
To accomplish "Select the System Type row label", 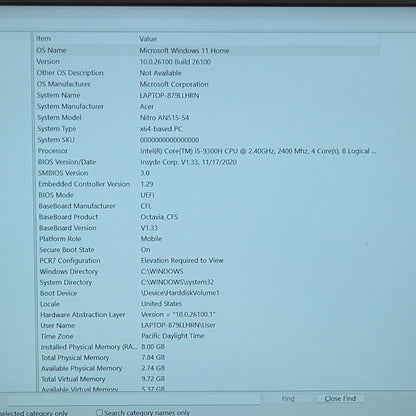I will 57,129.
